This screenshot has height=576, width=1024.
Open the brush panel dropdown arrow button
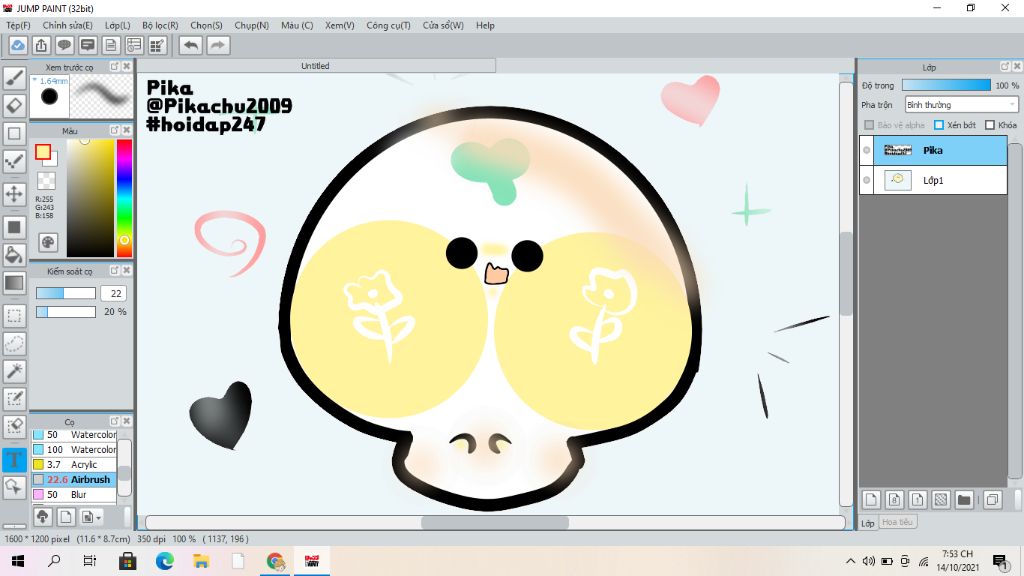click(x=90, y=517)
